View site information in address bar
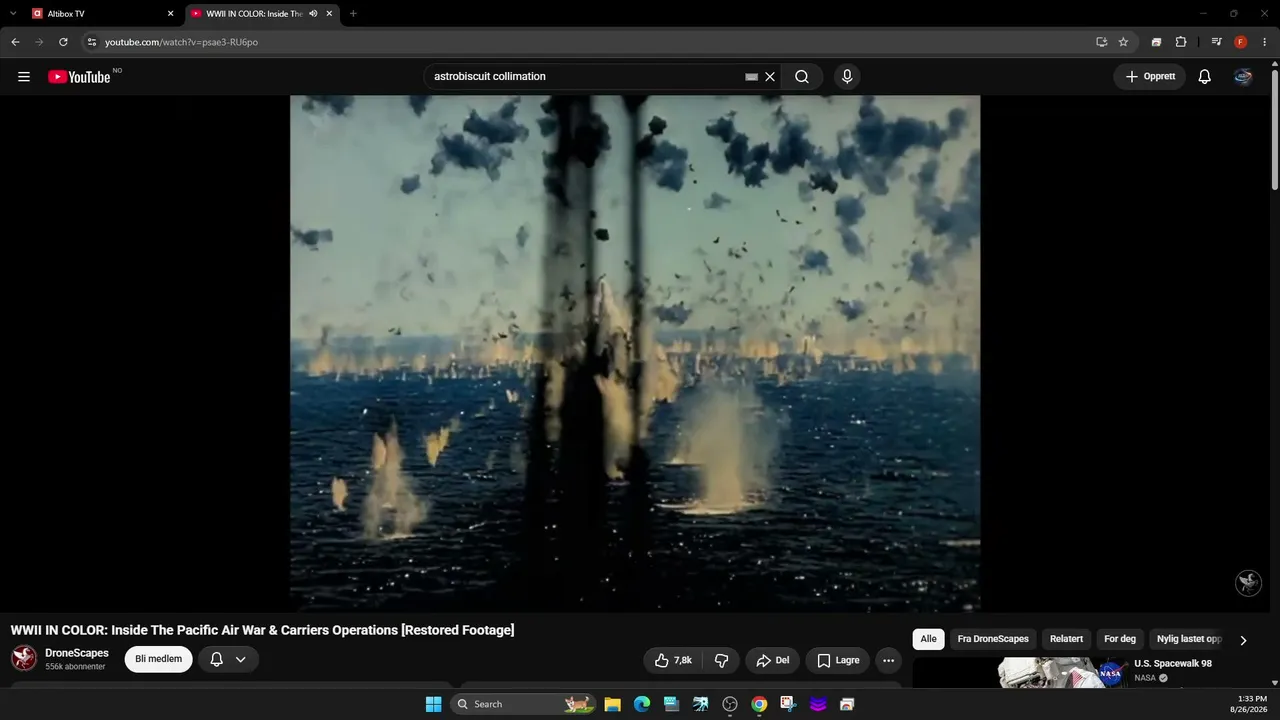Viewport: 1280px width, 720px height. (91, 42)
